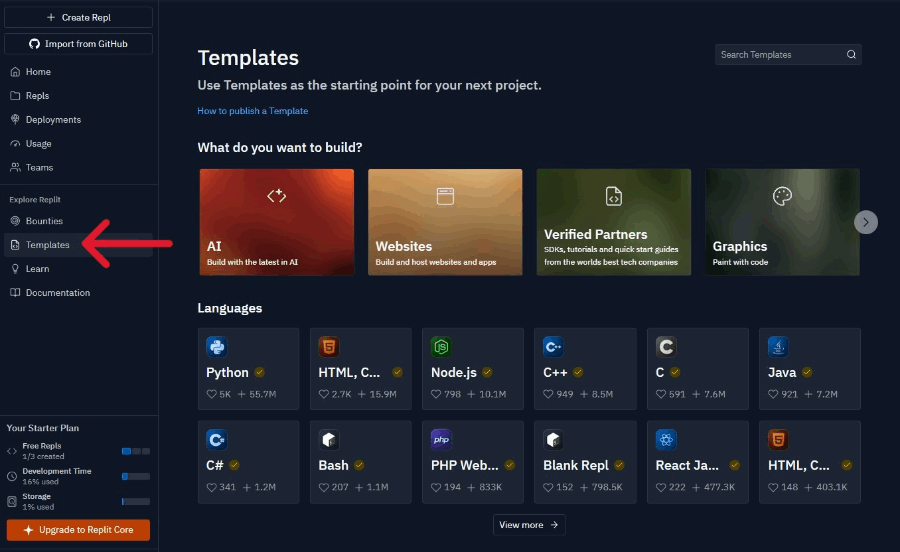Click the Blank Repl cube icon
The height and width of the screenshot is (552, 900).
click(x=553, y=440)
